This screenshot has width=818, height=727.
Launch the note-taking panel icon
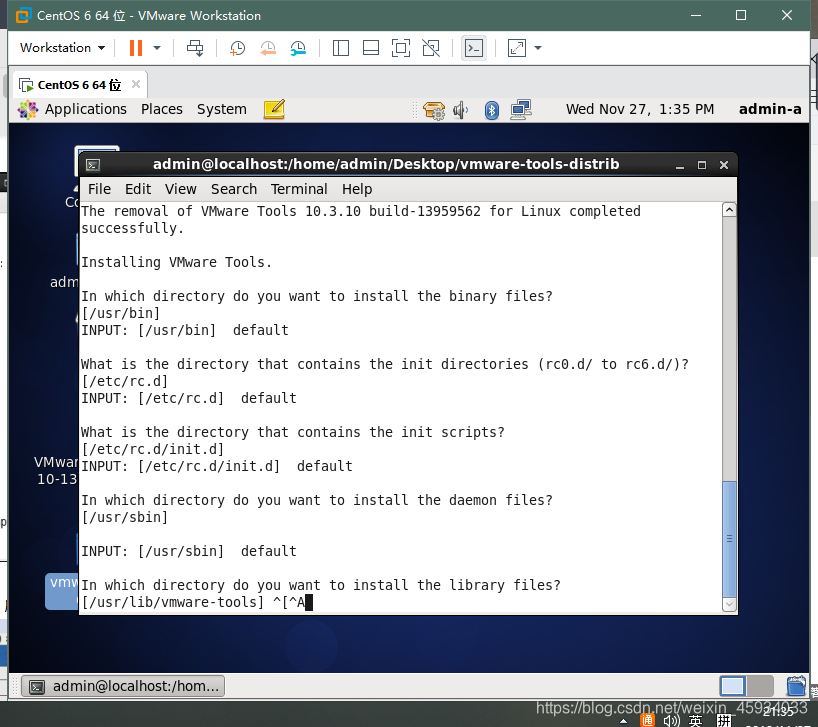coord(274,109)
